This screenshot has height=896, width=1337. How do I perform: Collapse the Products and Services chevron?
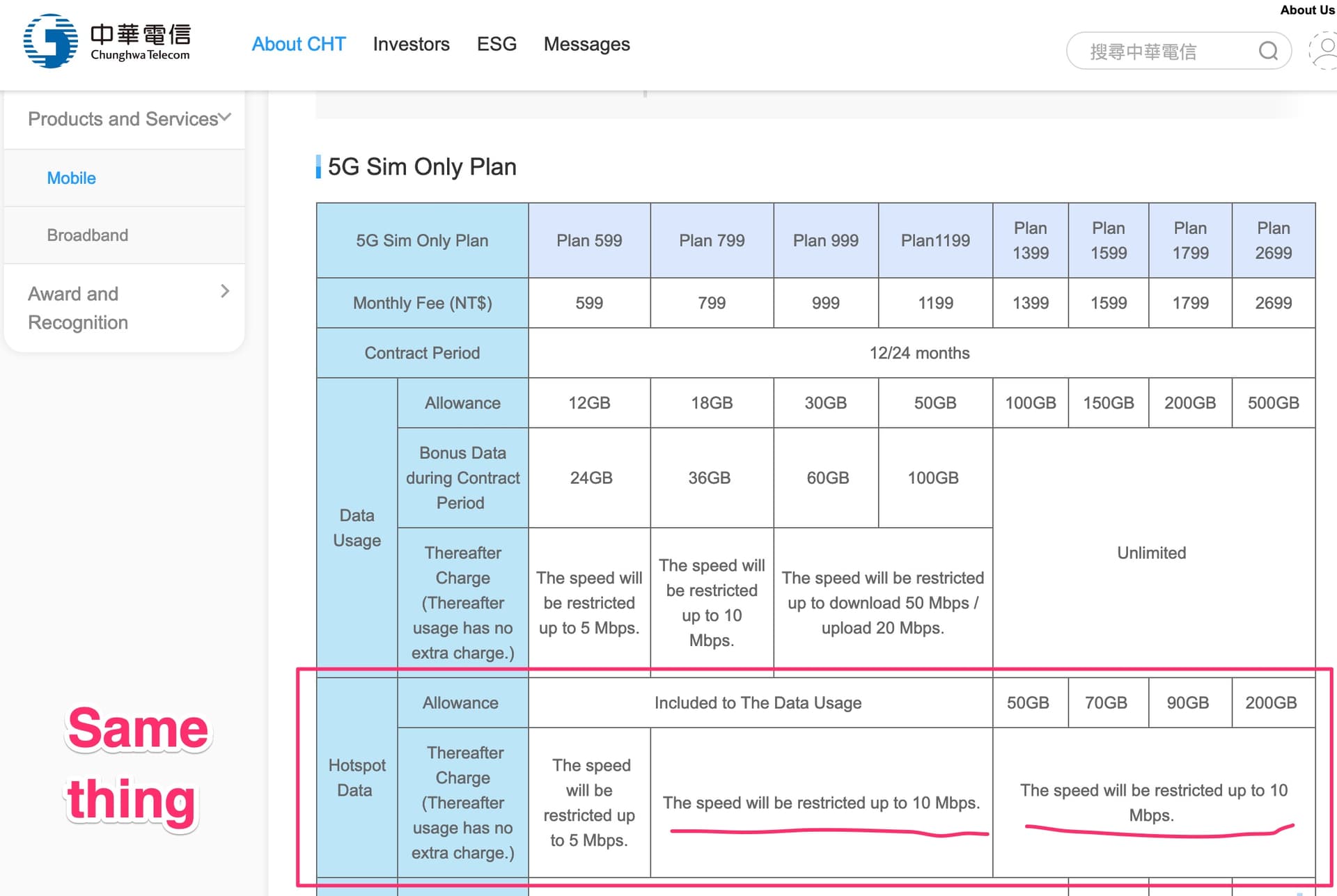pos(225,118)
